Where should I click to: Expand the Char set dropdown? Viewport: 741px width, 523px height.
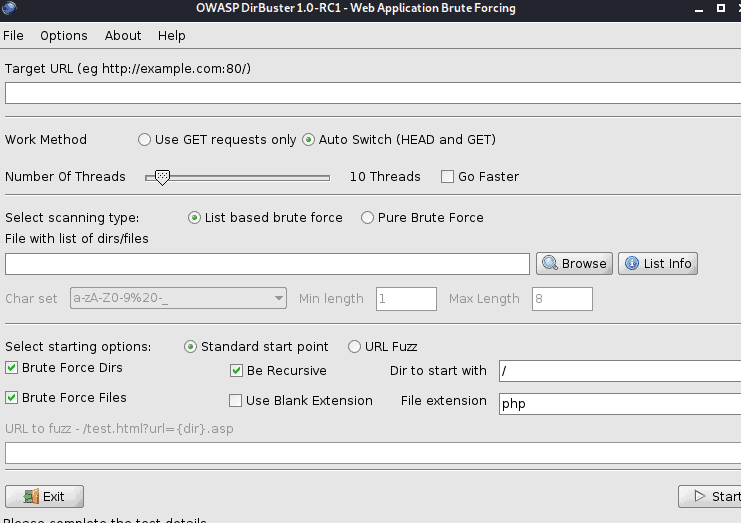coord(278,298)
